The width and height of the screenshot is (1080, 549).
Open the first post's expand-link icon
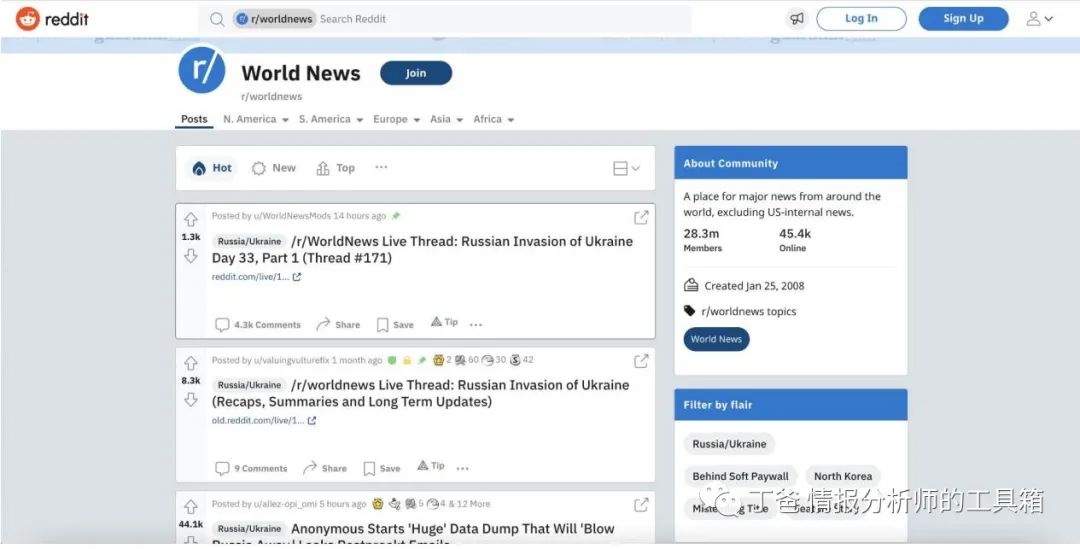pos(641,217)
